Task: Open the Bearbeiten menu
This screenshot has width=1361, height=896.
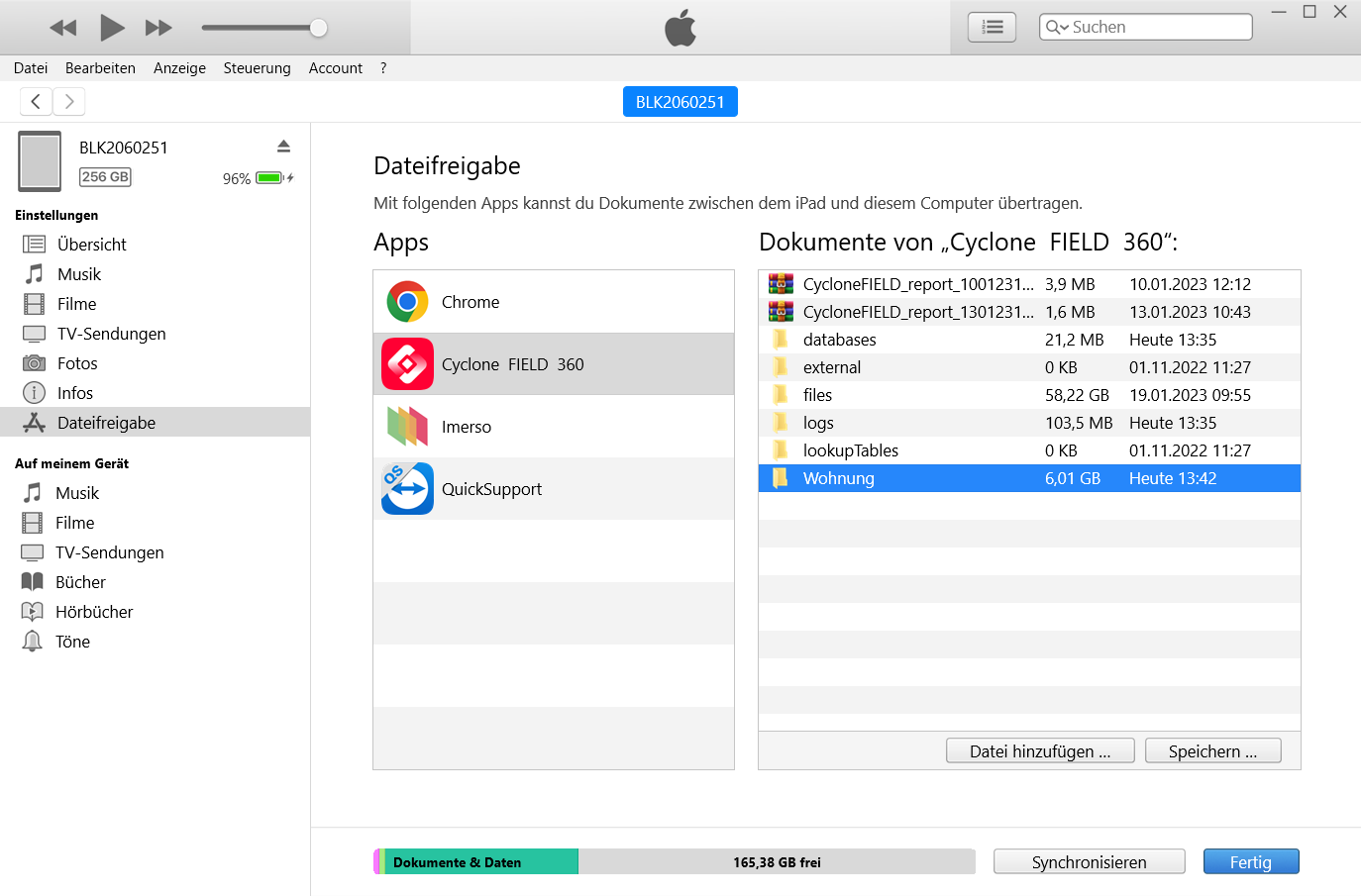Action: click(100, 68)
